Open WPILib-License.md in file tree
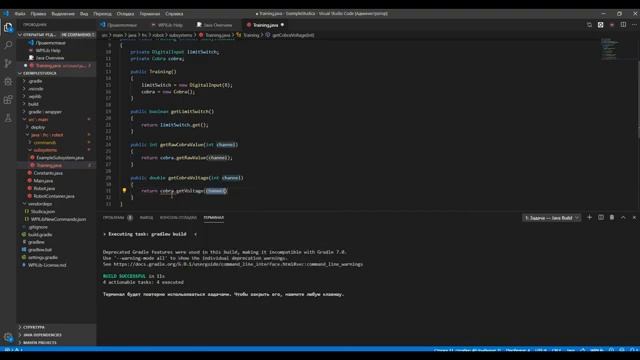The image size is (640, 360). (x=47, y=265)
